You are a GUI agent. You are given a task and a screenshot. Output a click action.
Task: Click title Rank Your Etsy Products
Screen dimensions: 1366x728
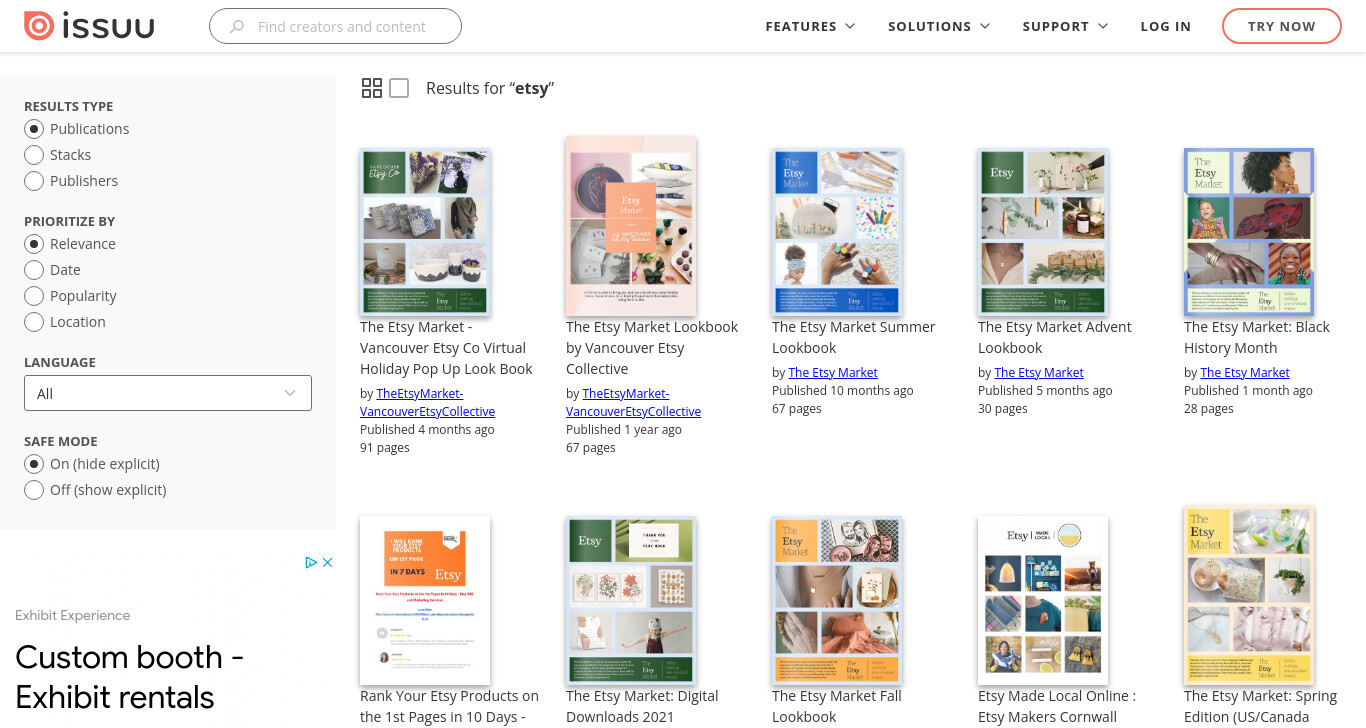point(450,707)
